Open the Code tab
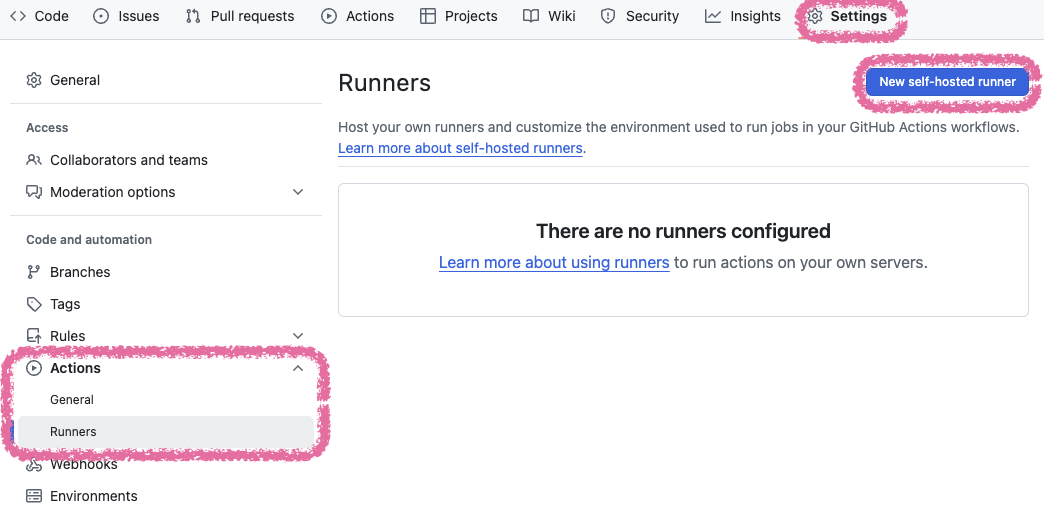This screenshot has height=519, width=1044. pos(39,16)
